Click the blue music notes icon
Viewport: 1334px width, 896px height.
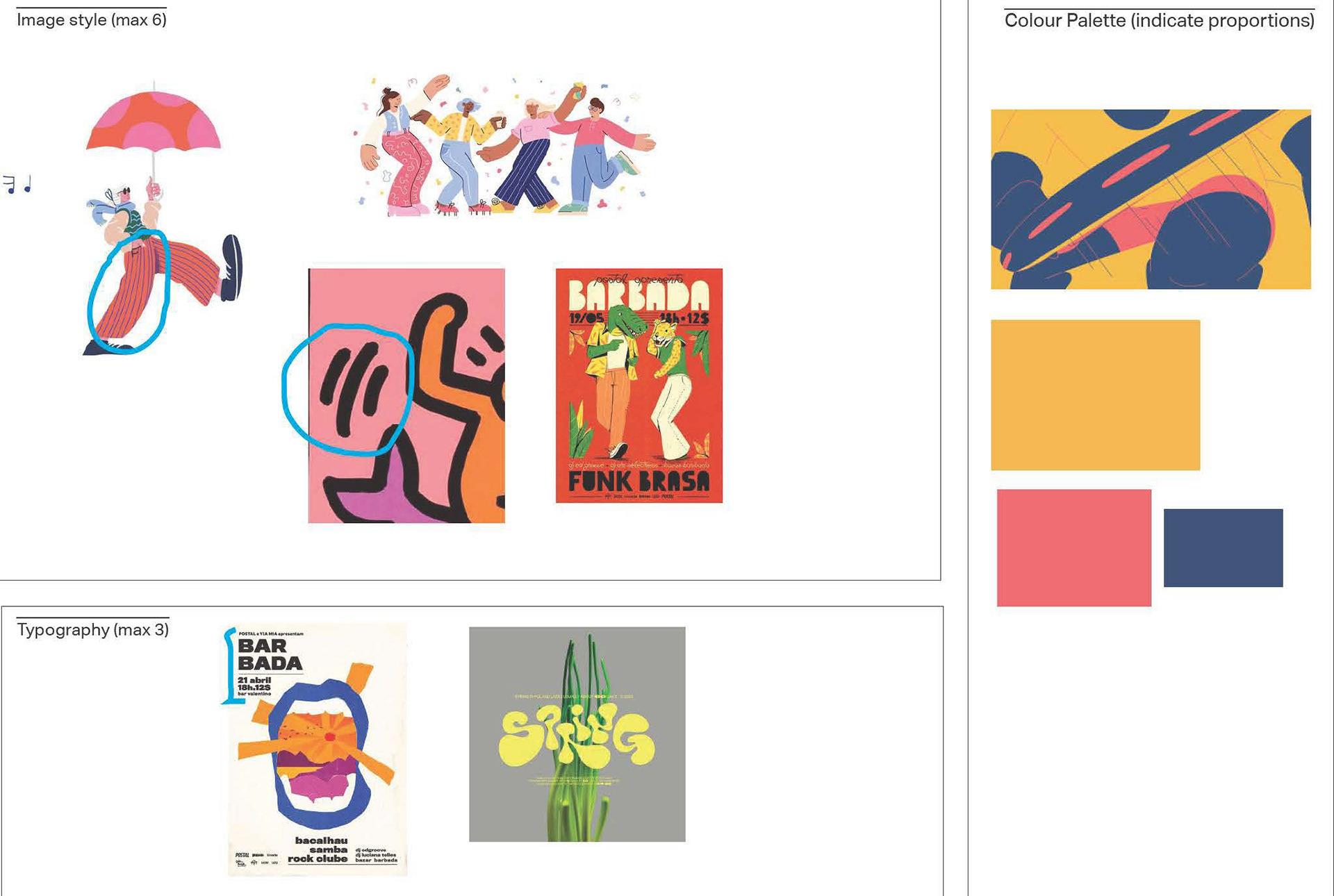[17, 185]
